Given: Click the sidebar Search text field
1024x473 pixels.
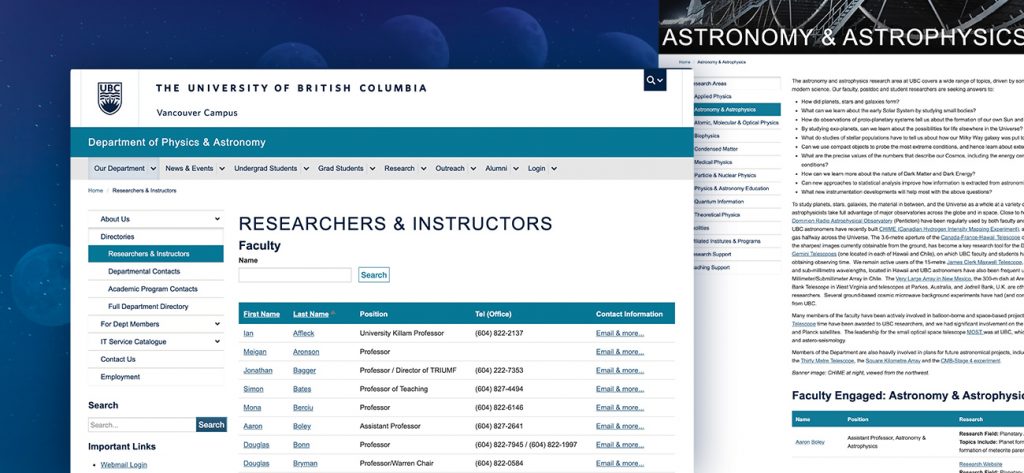Looking at the screenshot, I should 142,425.
